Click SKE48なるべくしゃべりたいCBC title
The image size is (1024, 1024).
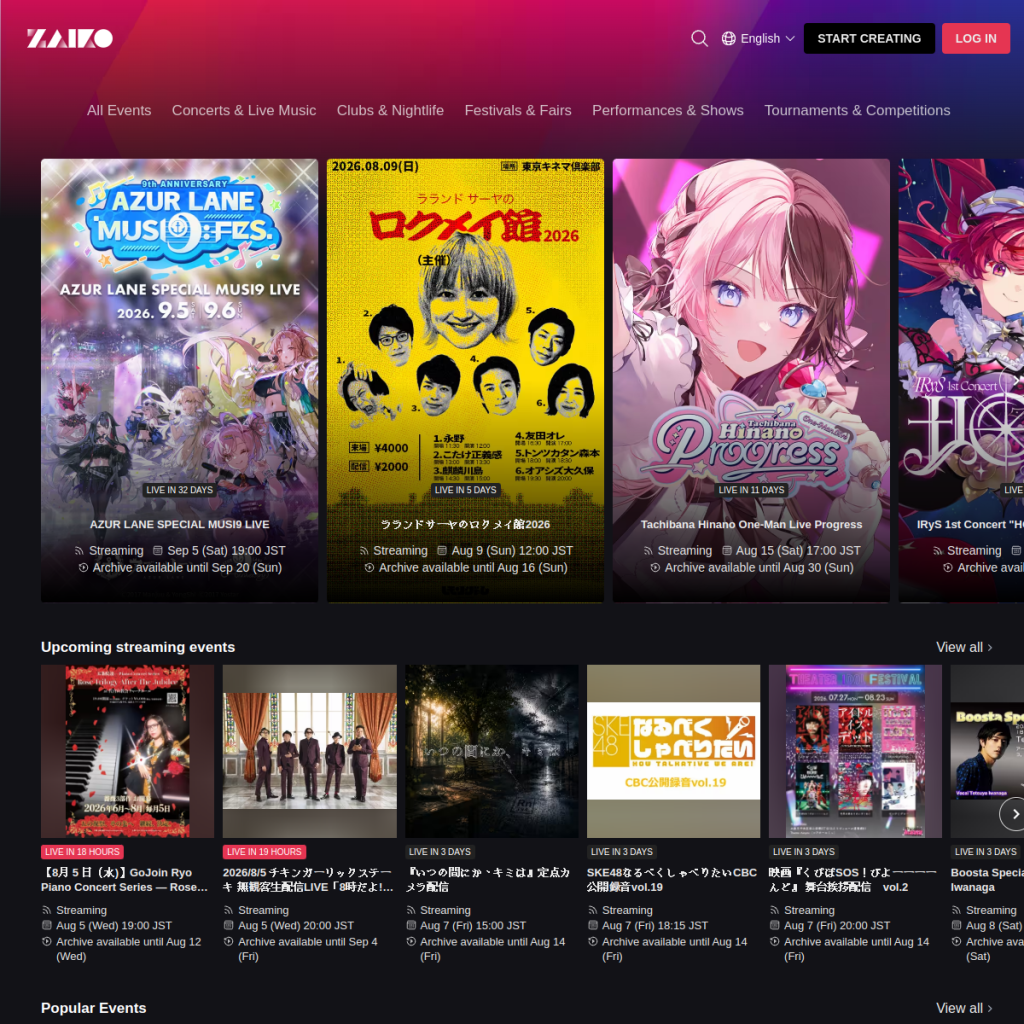click(672, 880)
